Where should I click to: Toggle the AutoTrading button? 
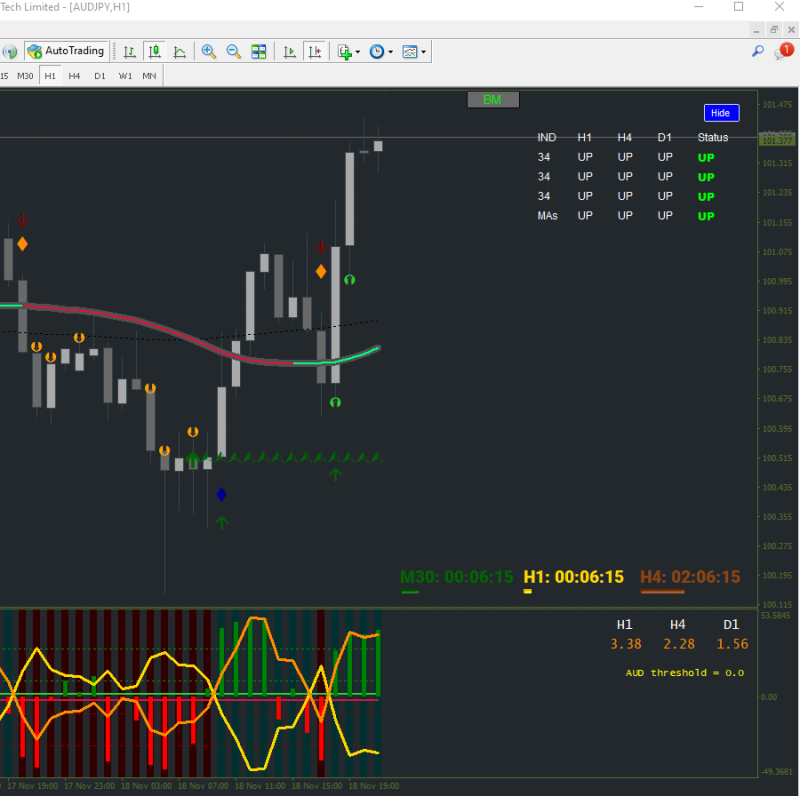pos(66,51)
